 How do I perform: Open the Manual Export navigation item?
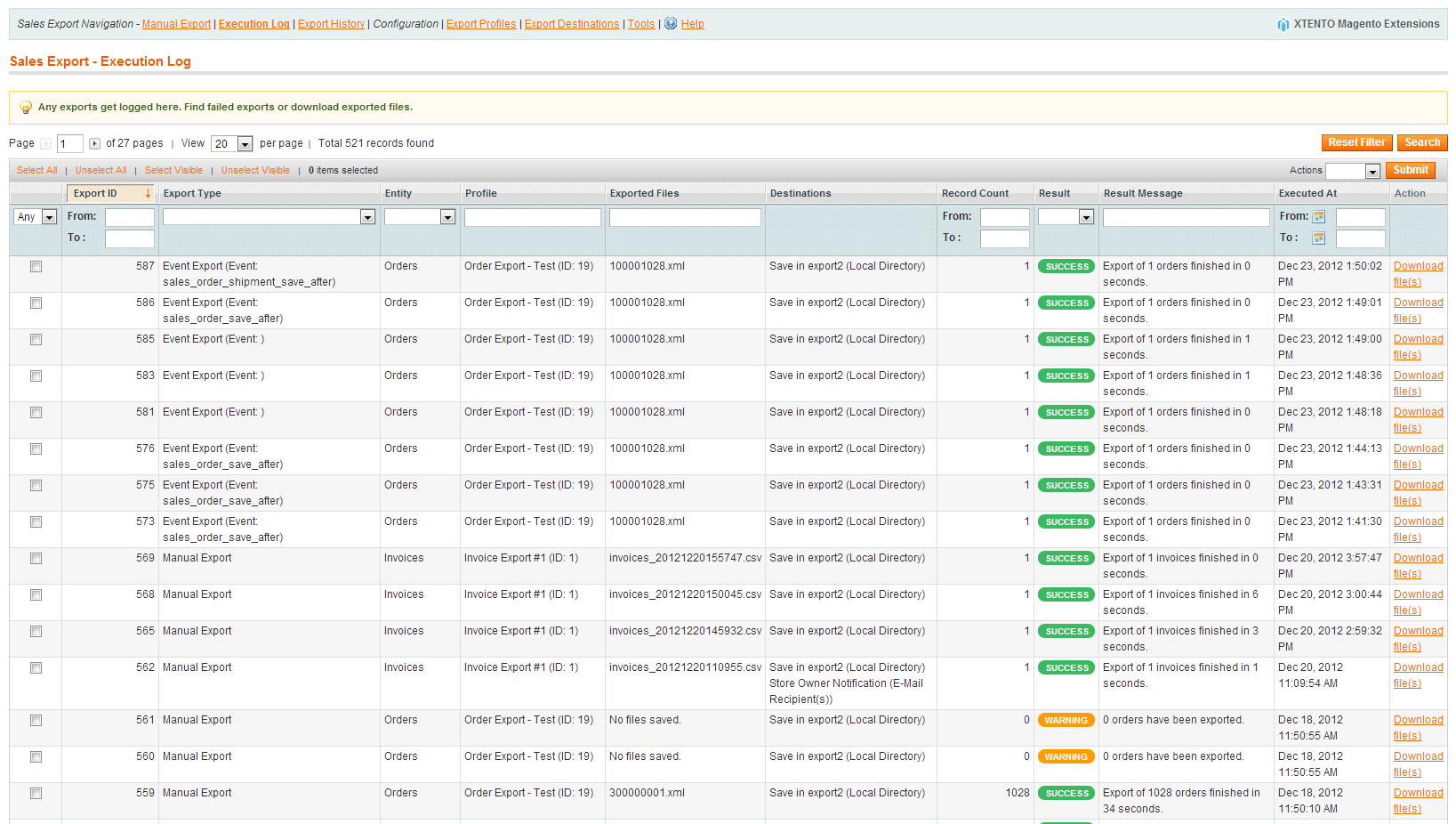(176, 24)
